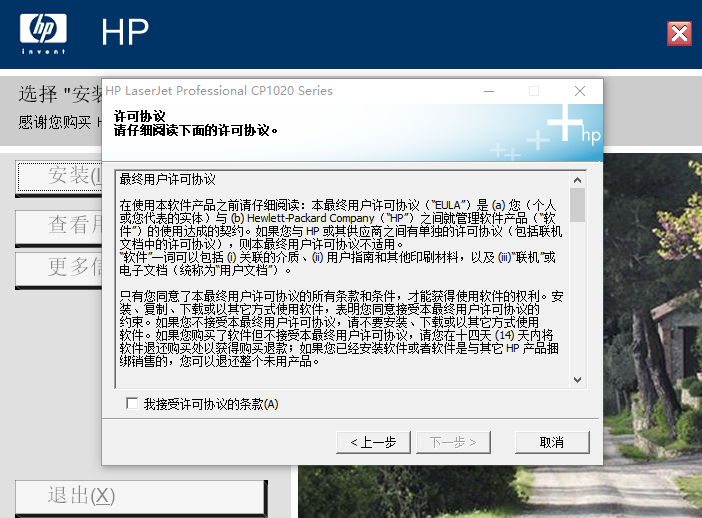Close the HP LaserJet CP1020 Series dialog

point(580,91)
